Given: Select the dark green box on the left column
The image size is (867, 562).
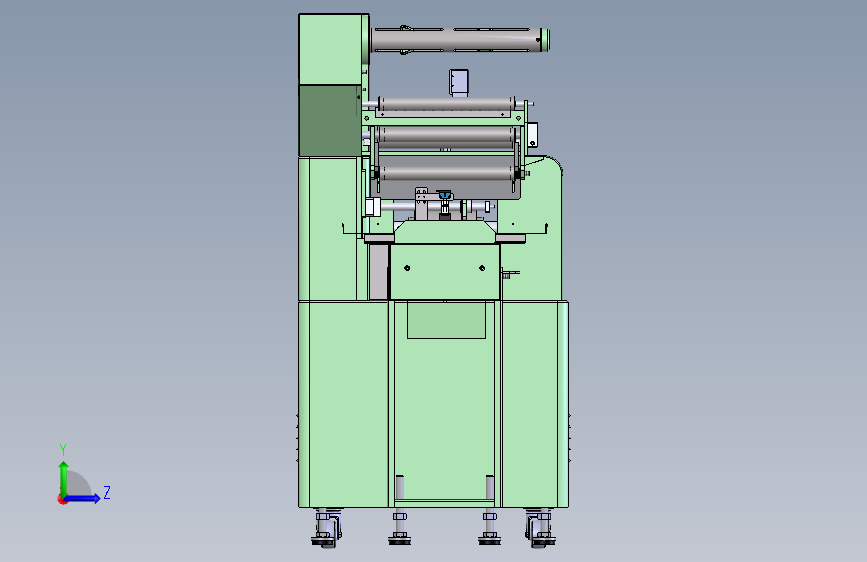Looking at the screenshot, I should (330, 121).
